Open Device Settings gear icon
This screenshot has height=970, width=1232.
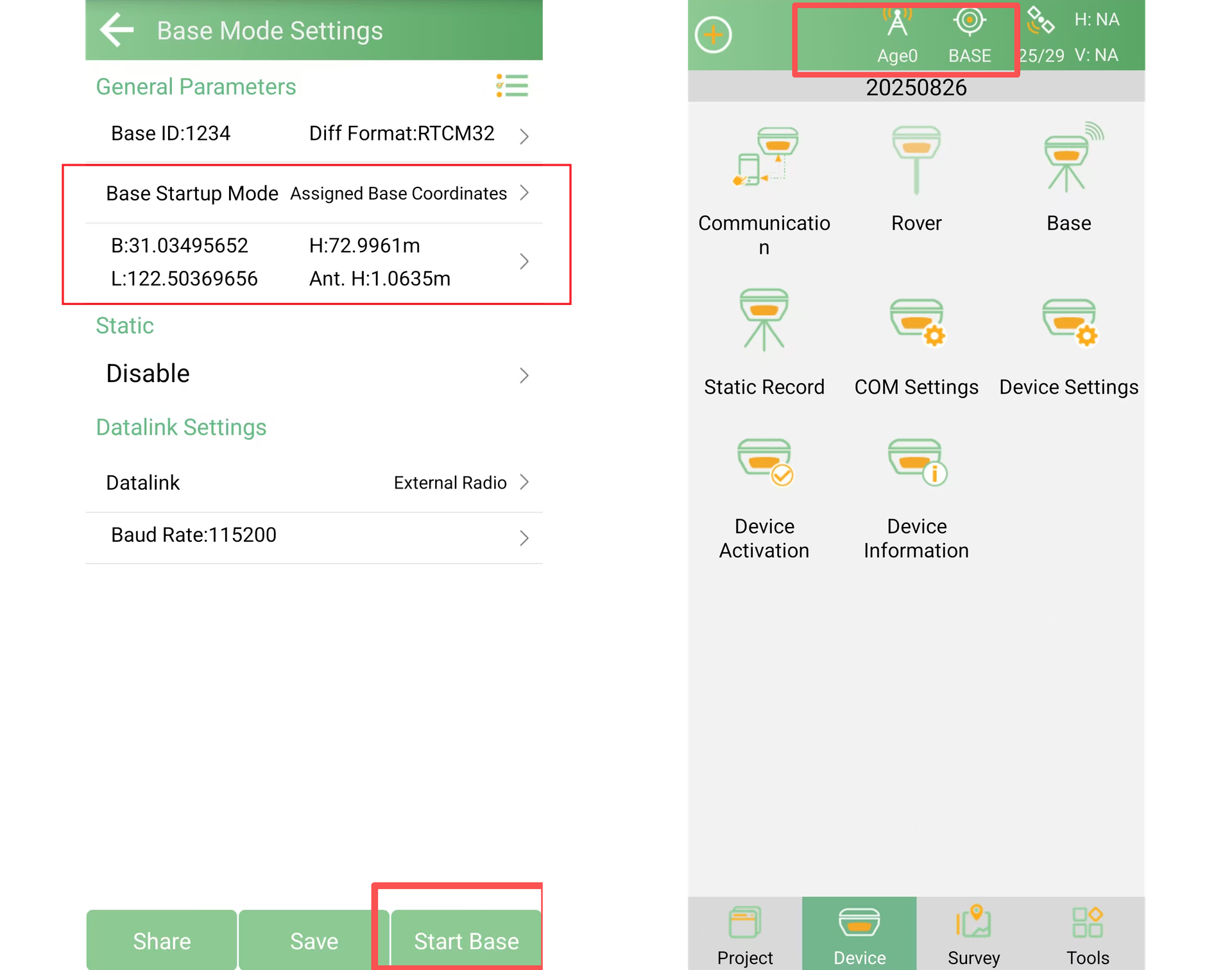pos(1070,322)
